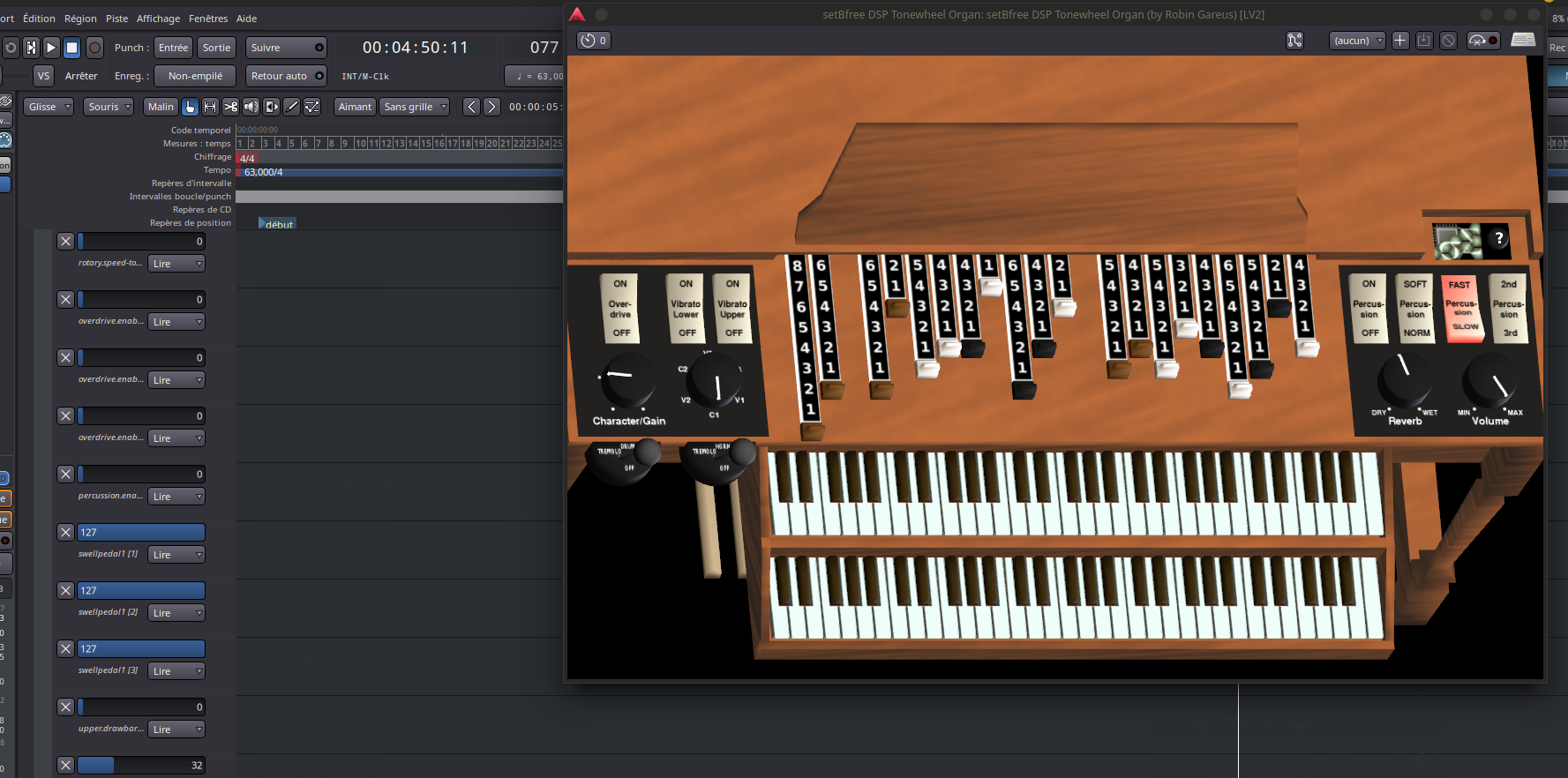Open the Piste menu
This screenshot has width=1568, height=778.
116,19
